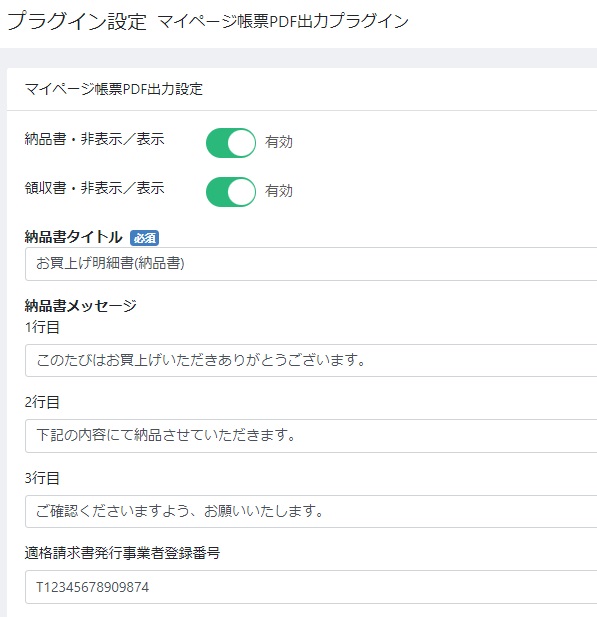Click the T12345678909874 registration number field
The width and height of the screenshot is (597, 617).
tap(311, 587)
